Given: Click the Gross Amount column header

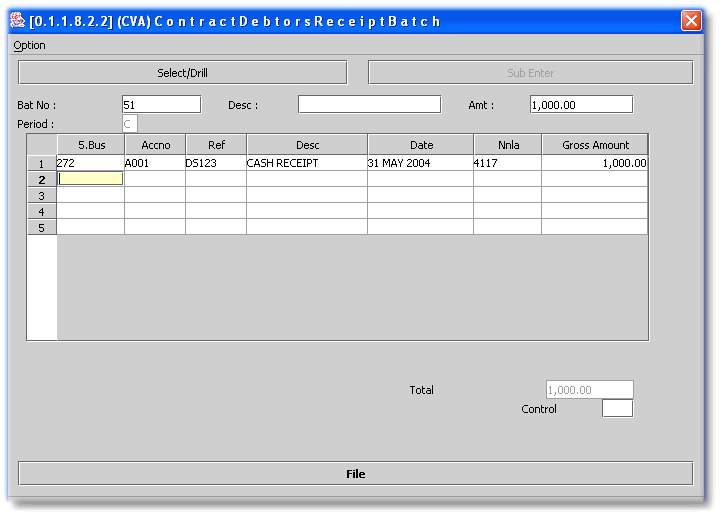Looking at the screenshot, I should 595,145.
